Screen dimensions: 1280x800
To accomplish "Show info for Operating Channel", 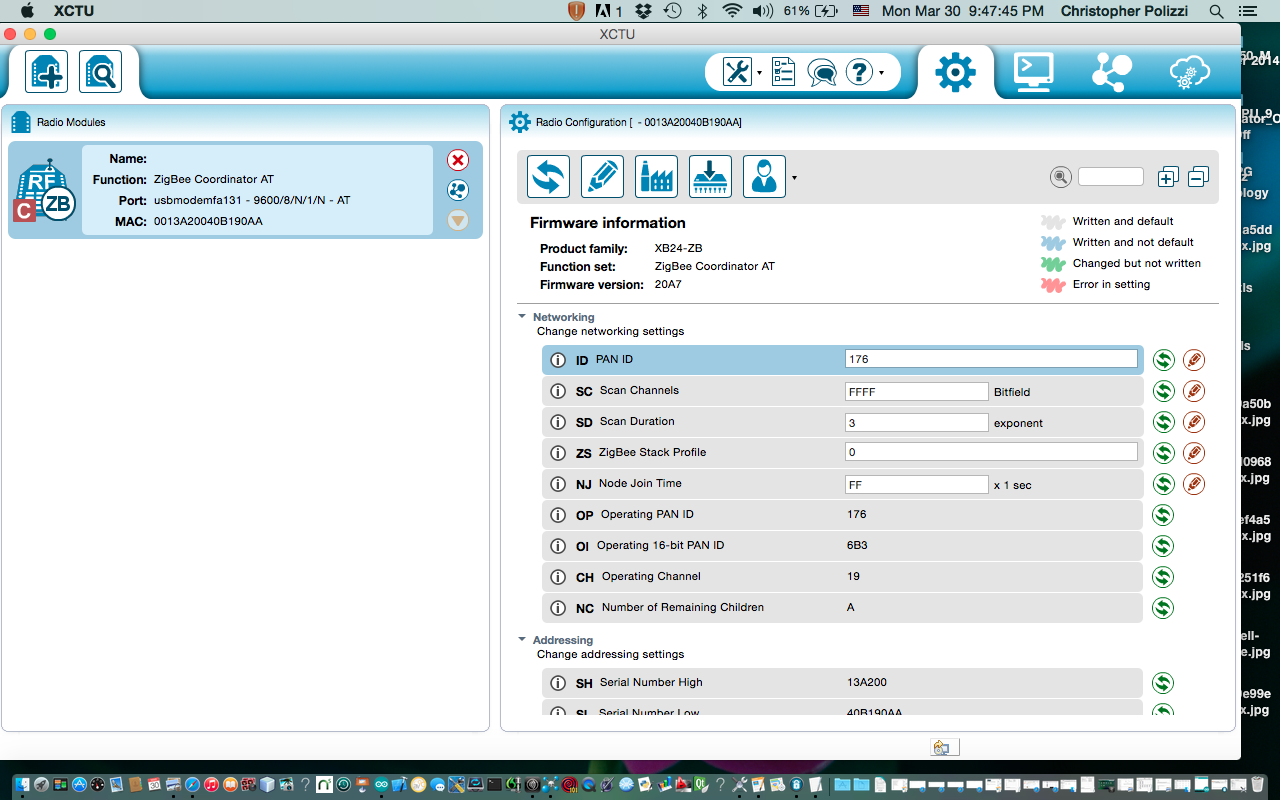I will pyautogui.click(x=558, y=577).
